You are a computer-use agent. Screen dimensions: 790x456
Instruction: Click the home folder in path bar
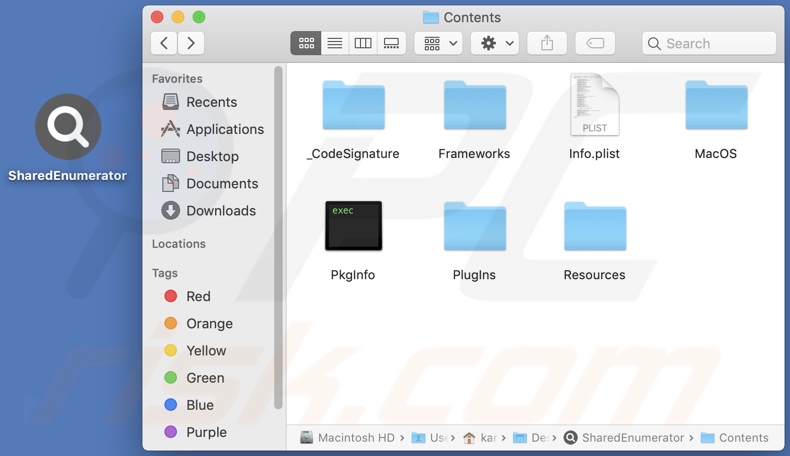480,438
